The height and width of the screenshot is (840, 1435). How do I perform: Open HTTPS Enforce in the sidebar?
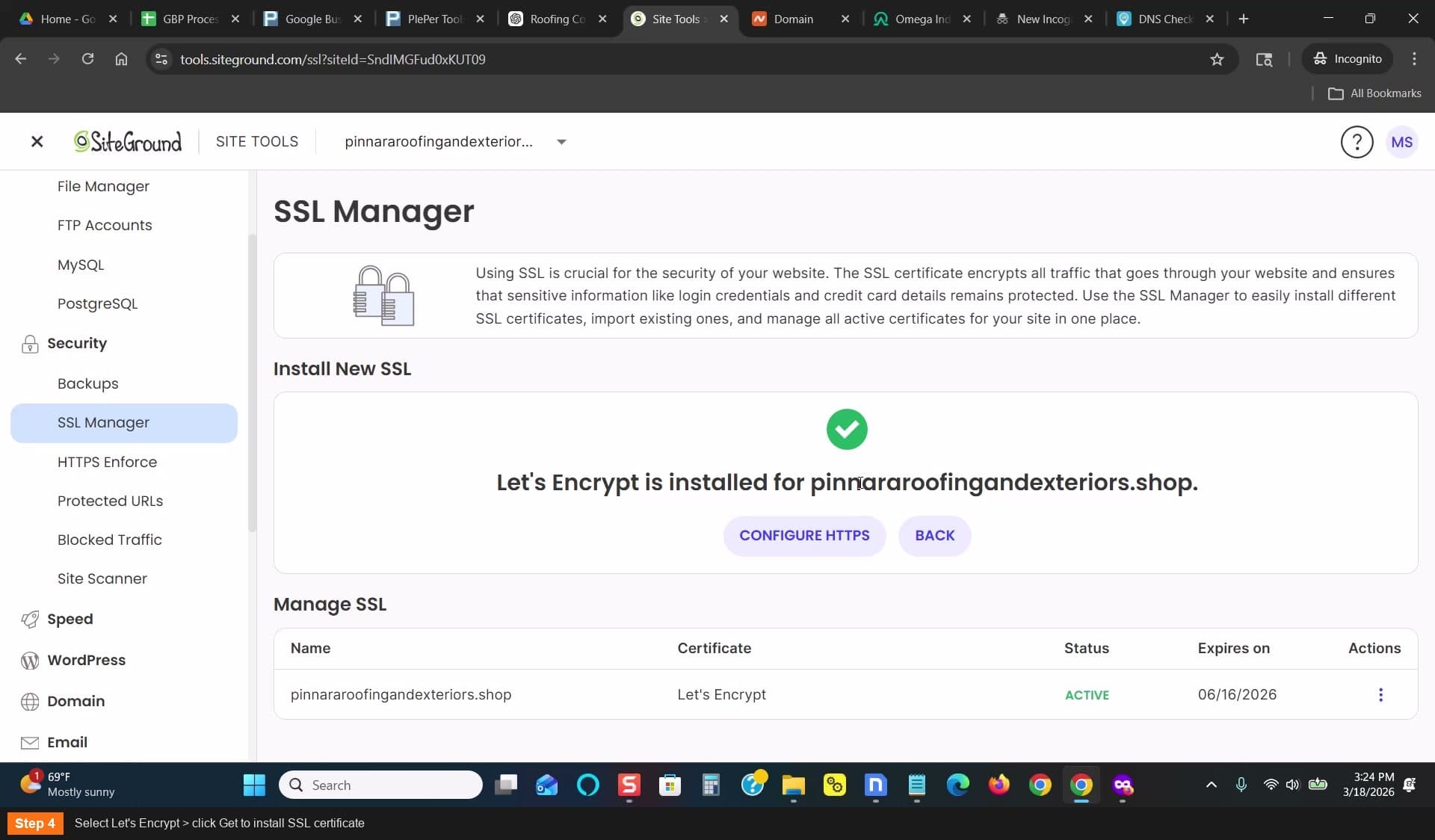107,462
